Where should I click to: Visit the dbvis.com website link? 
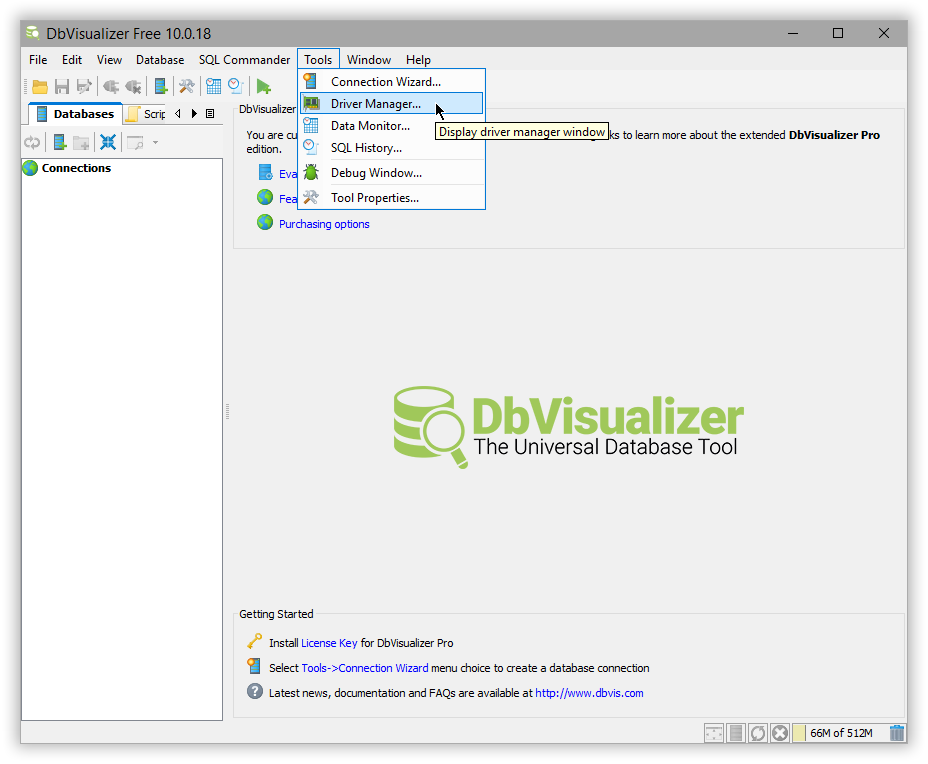pos(589,692)
